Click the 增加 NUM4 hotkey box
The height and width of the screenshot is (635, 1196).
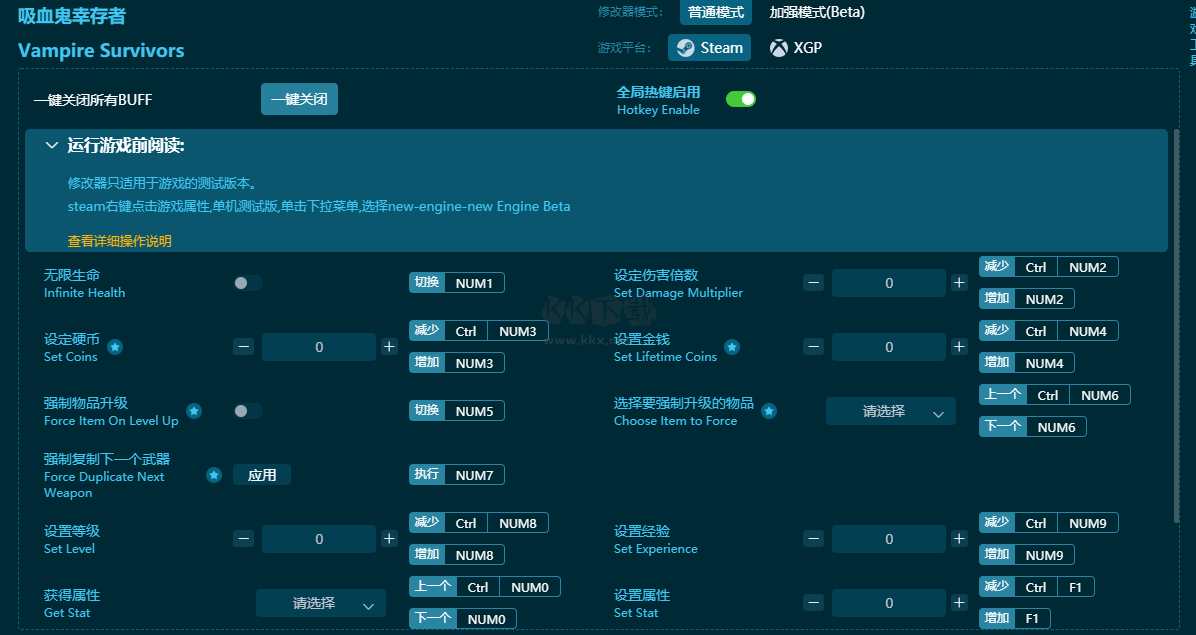point(1027,363)
